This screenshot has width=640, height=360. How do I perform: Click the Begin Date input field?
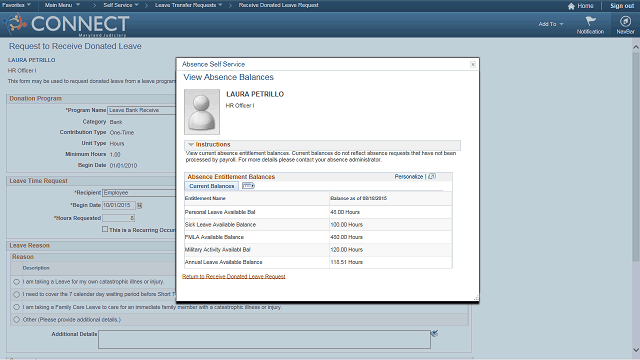tap(118, 205)
